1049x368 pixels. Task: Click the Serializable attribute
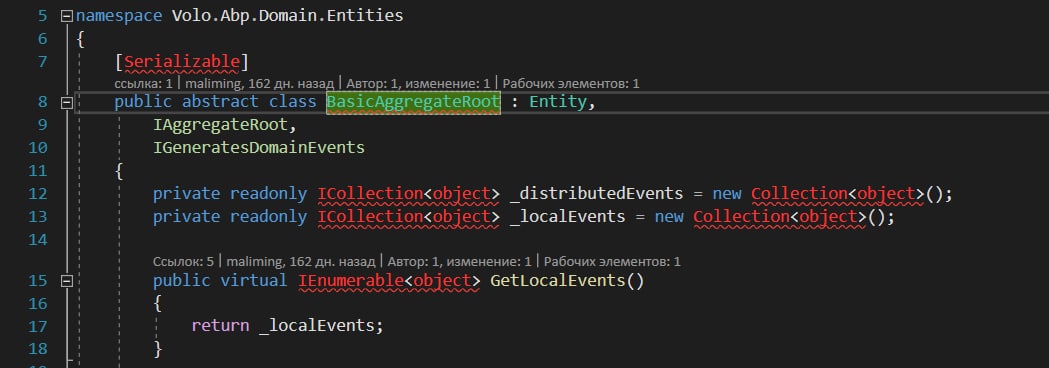[x=181, y=63]
